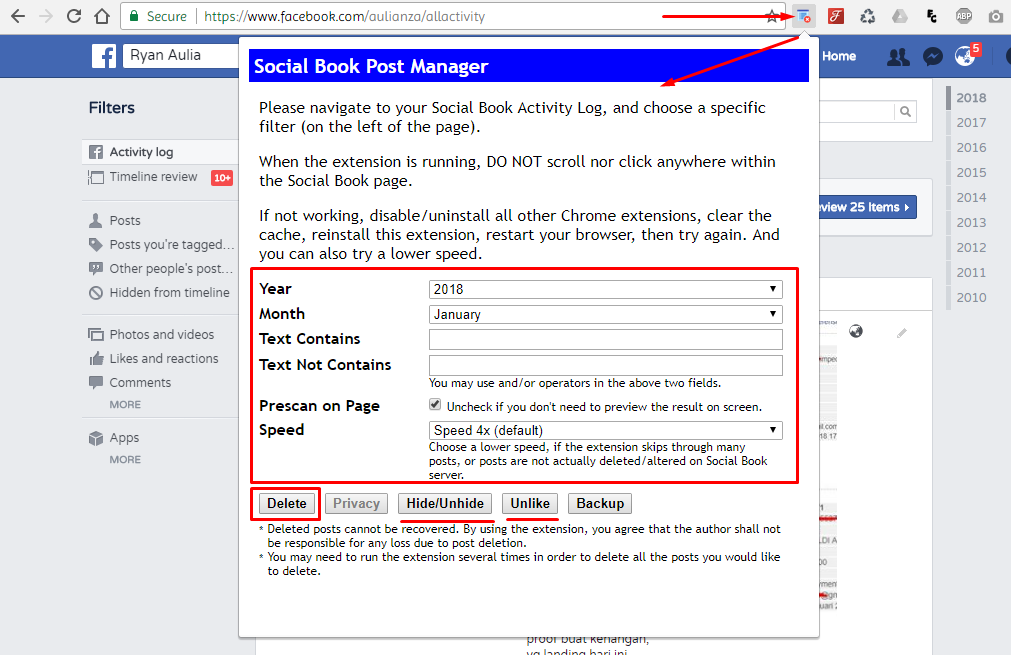This screenshot has width=1011, height=655.
Task: Open the Speed 4x (default) dropdown
Action: pos(605,430)
